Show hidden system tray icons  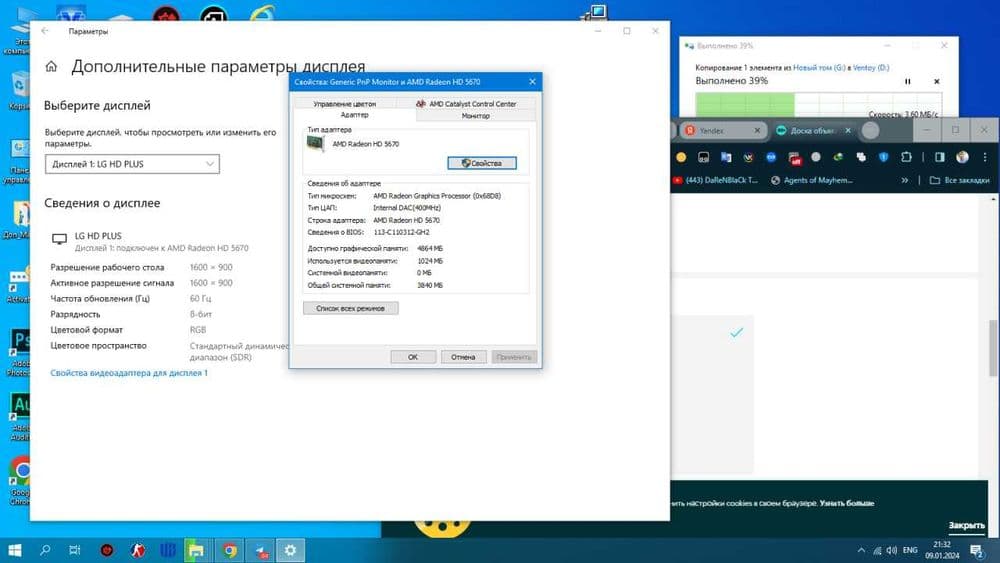[861, 550]
